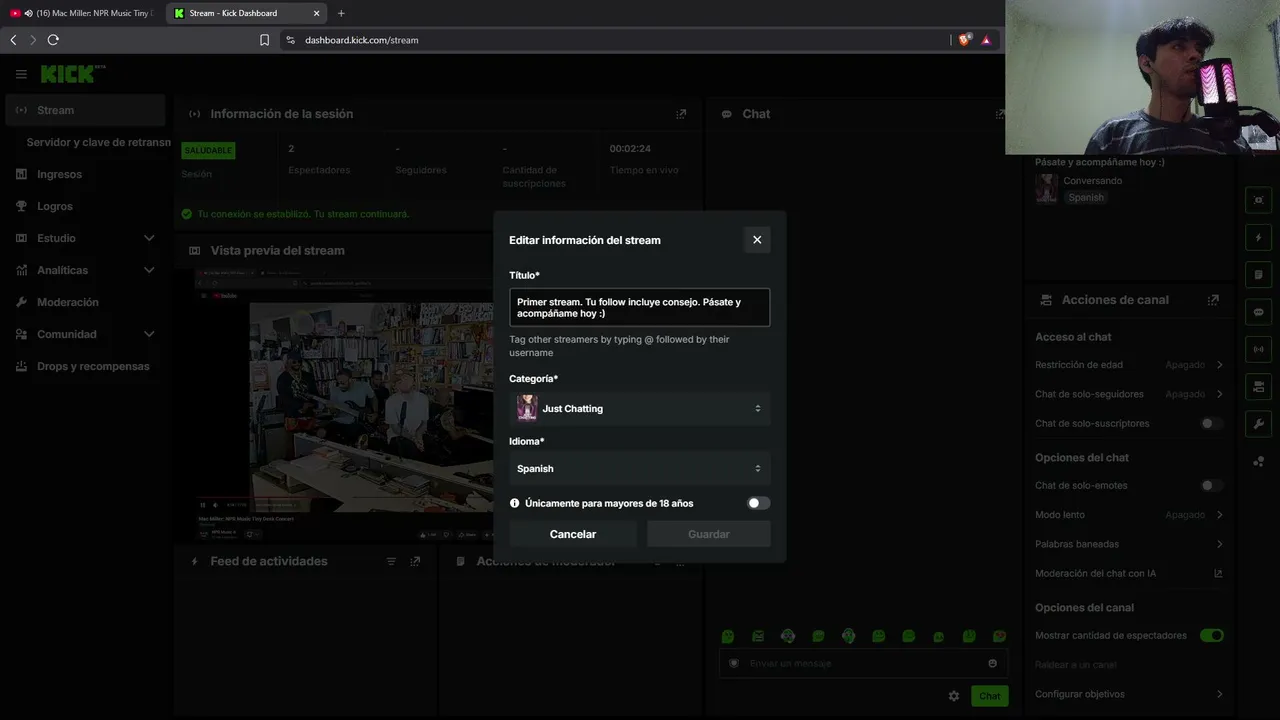Close the Stream - Kick Dashboard tab
This screenshot has height=720, width=1280.
317,13
